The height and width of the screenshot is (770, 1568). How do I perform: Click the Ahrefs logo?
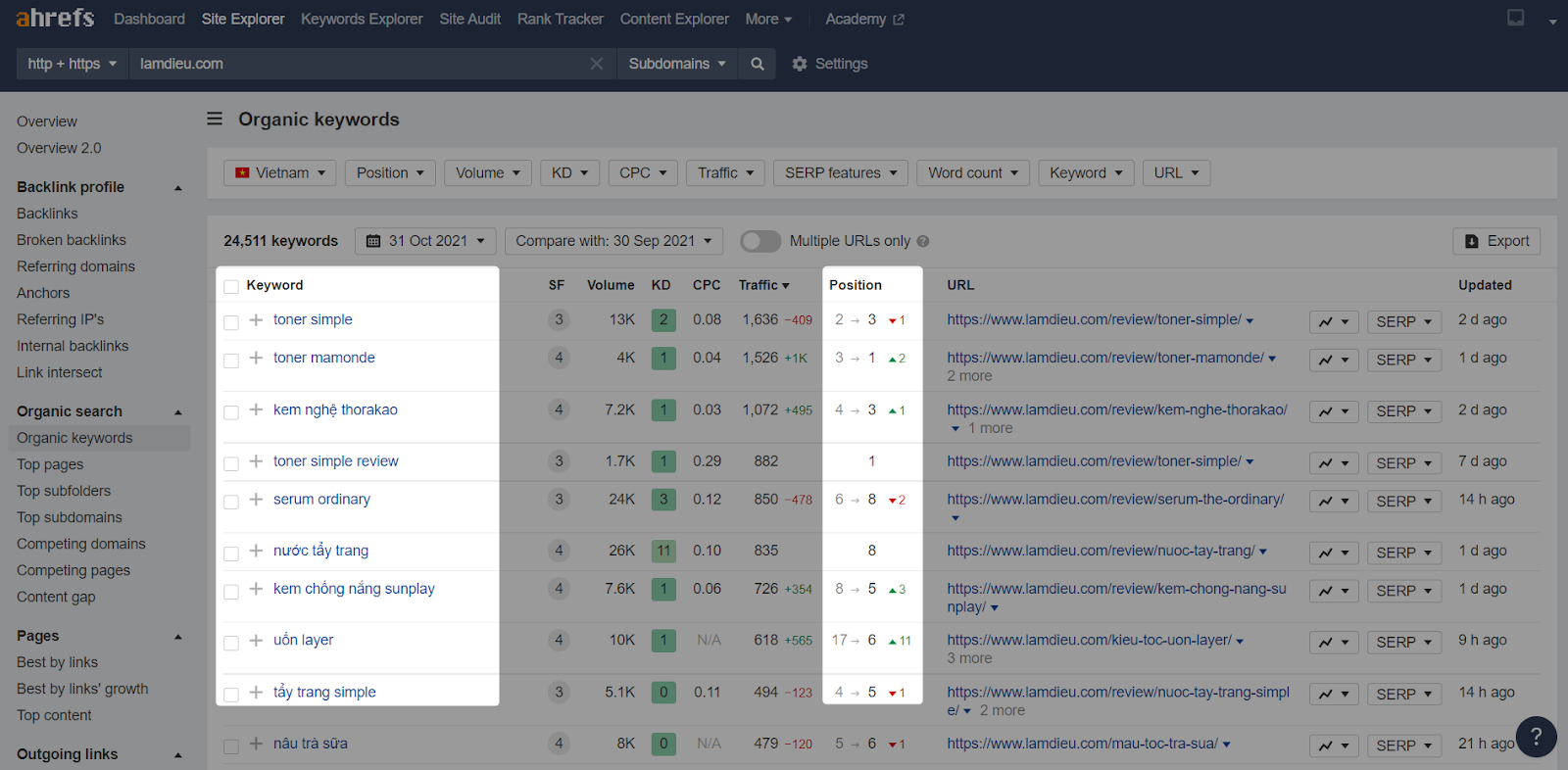click(55, 19)
